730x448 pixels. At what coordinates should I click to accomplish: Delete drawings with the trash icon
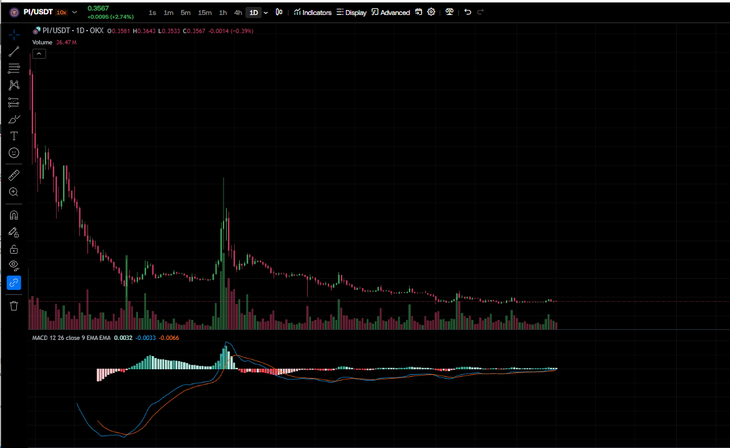tap(14, 306)
